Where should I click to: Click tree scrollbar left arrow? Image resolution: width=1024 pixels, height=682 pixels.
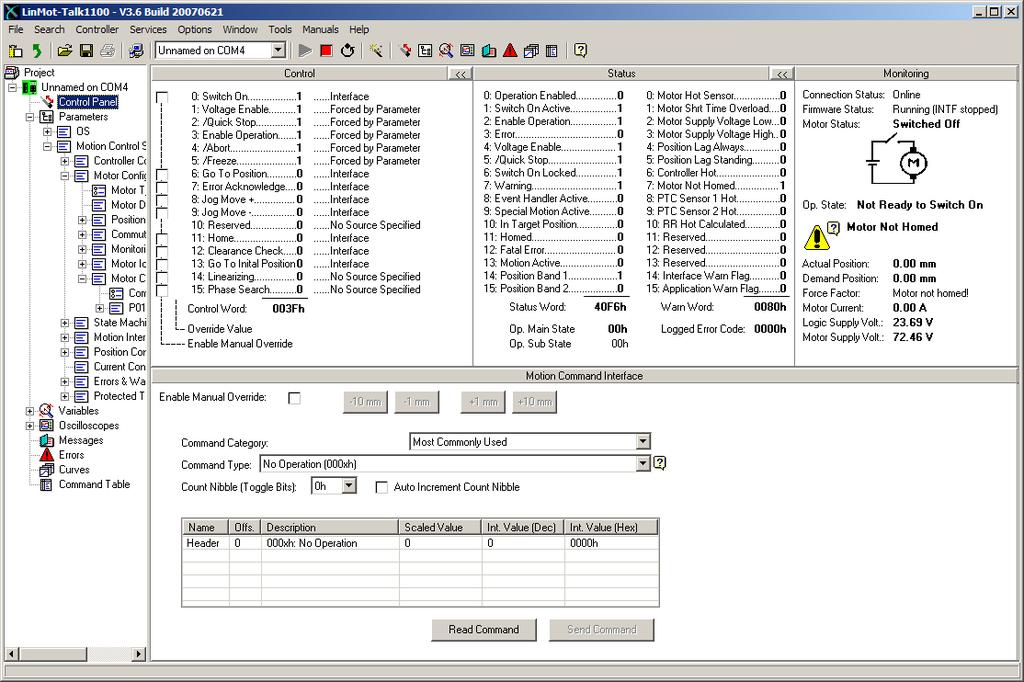[12, 653]
